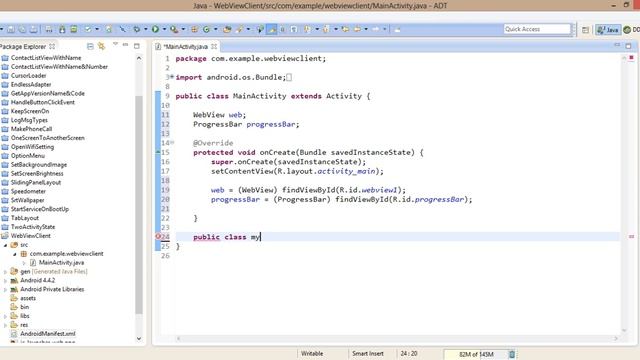Click the External Tools run icon

pos(174,29)
